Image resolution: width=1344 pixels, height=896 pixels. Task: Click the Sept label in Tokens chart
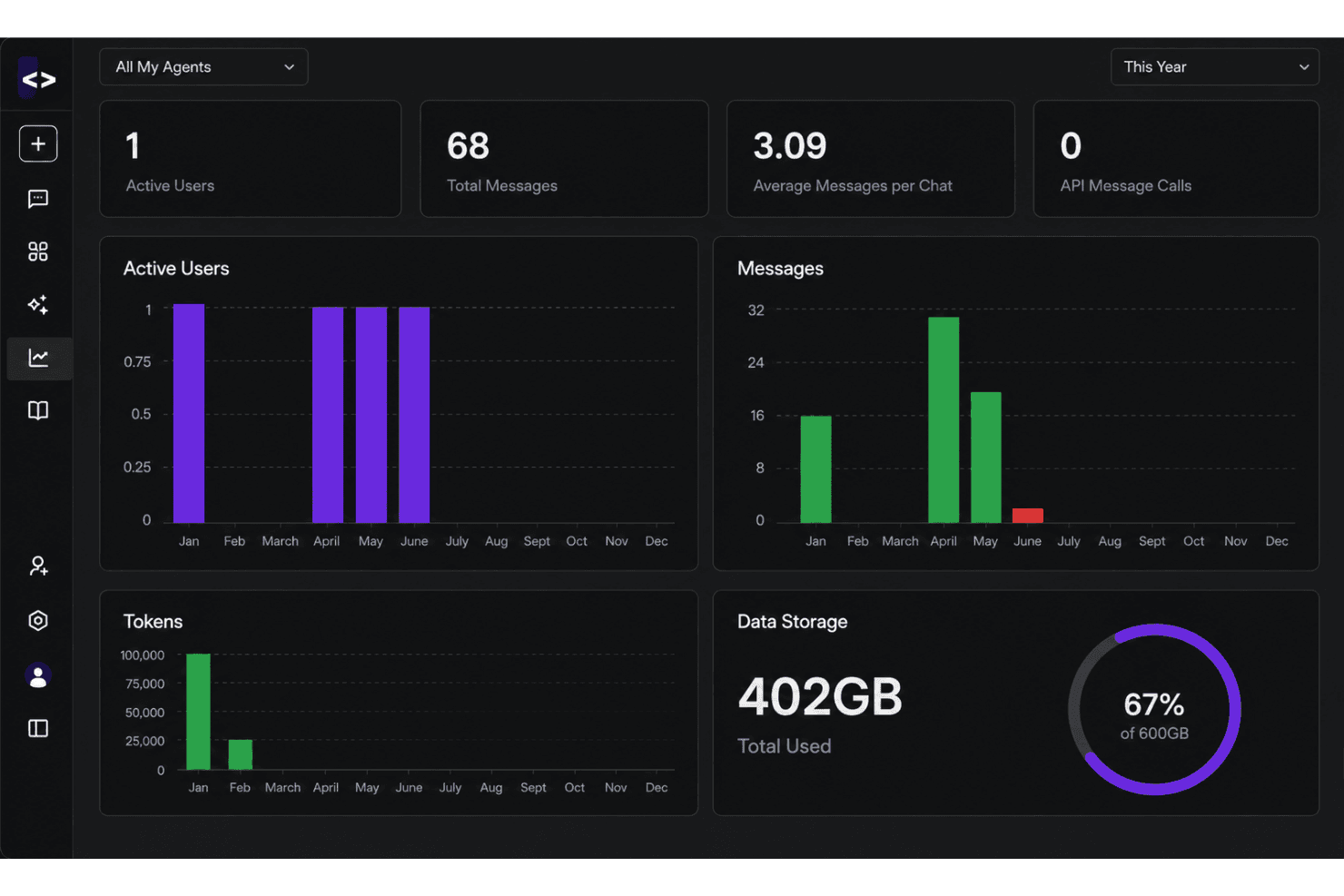pyautogui.click(x=533, y=788)
